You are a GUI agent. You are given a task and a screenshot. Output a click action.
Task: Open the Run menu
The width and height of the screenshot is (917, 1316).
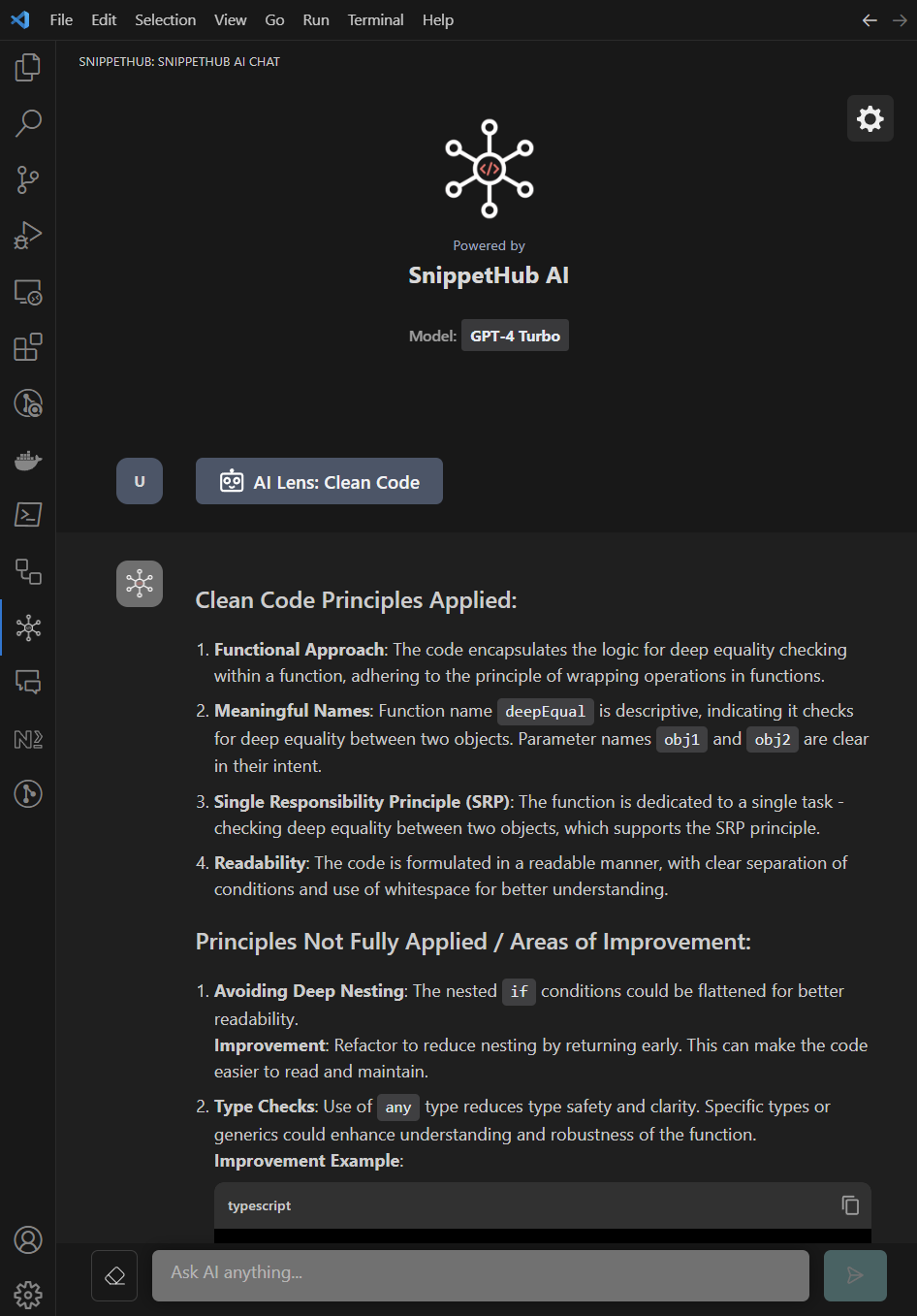point(316,19)
